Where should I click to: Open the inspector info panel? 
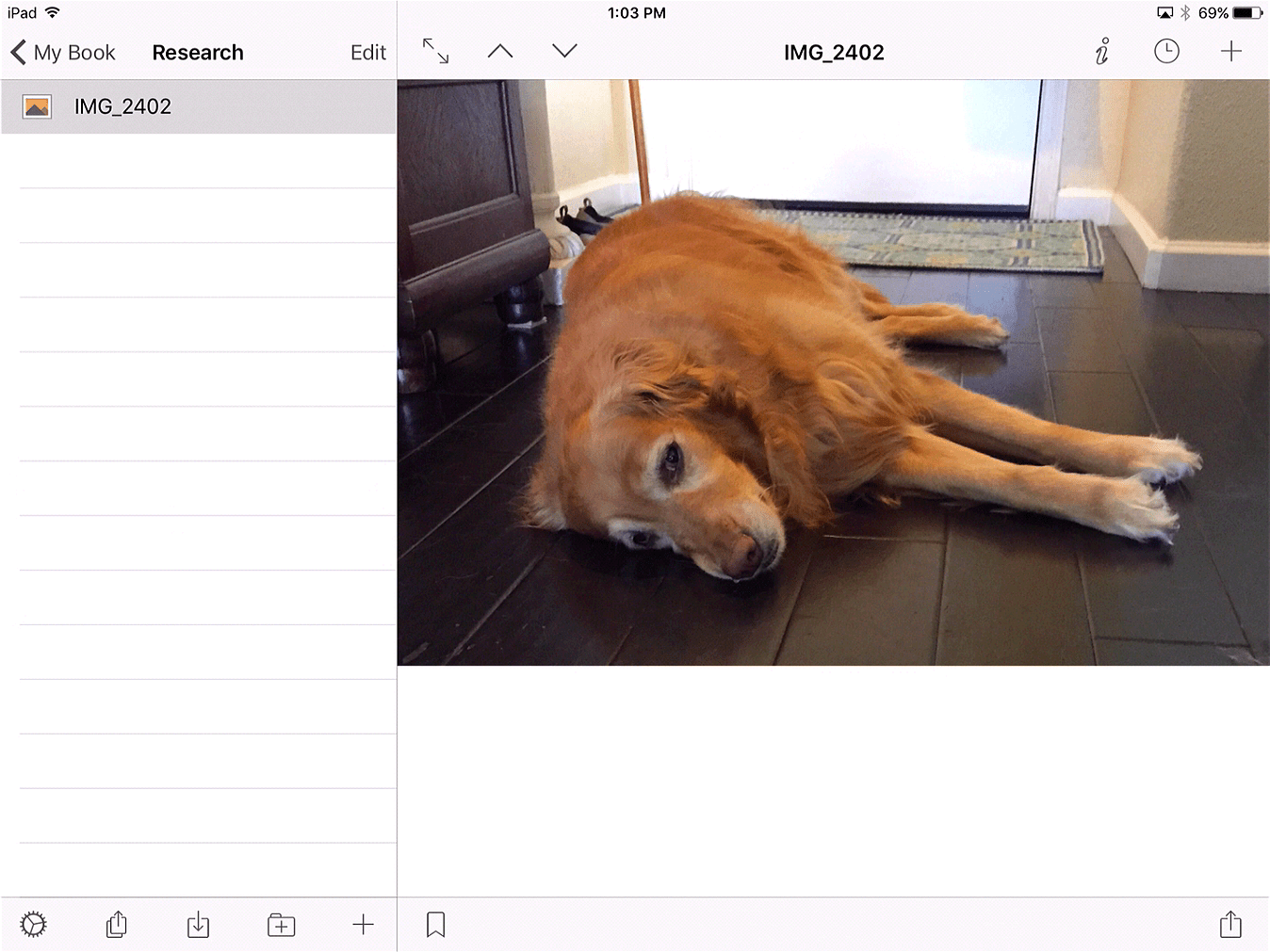(1102, 51)
